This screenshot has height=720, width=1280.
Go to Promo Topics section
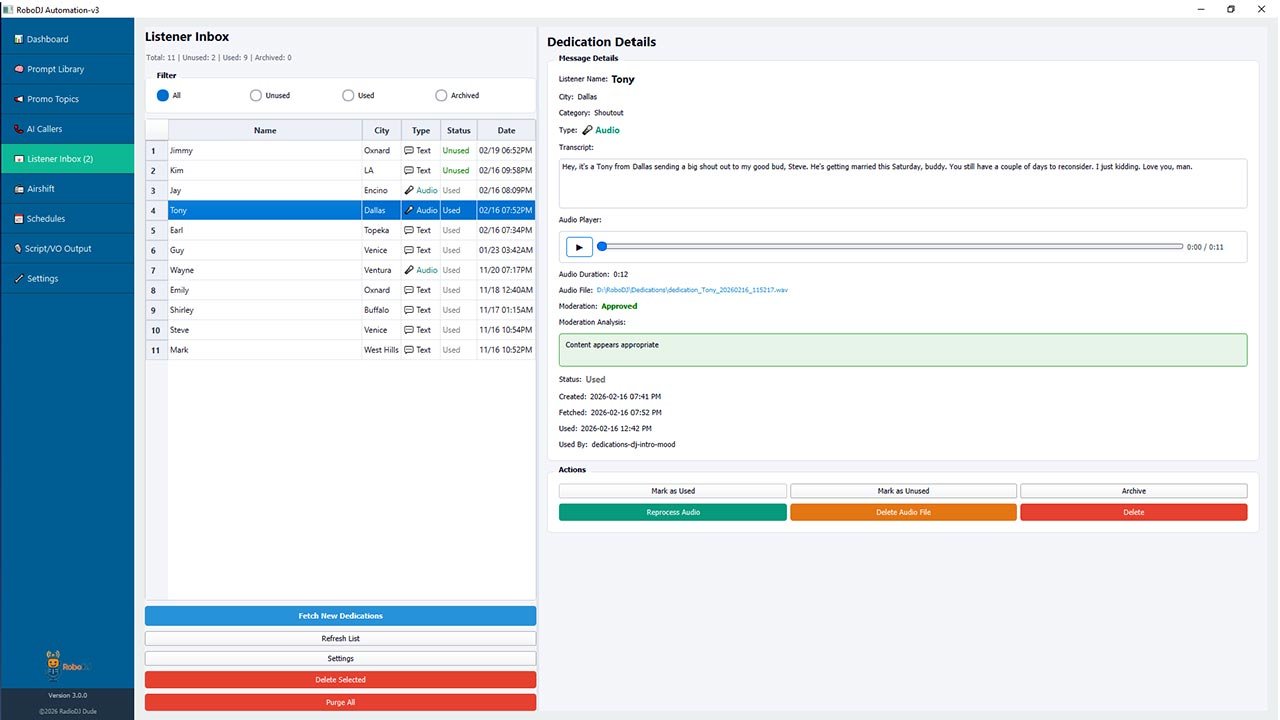(x=52, y=99)
